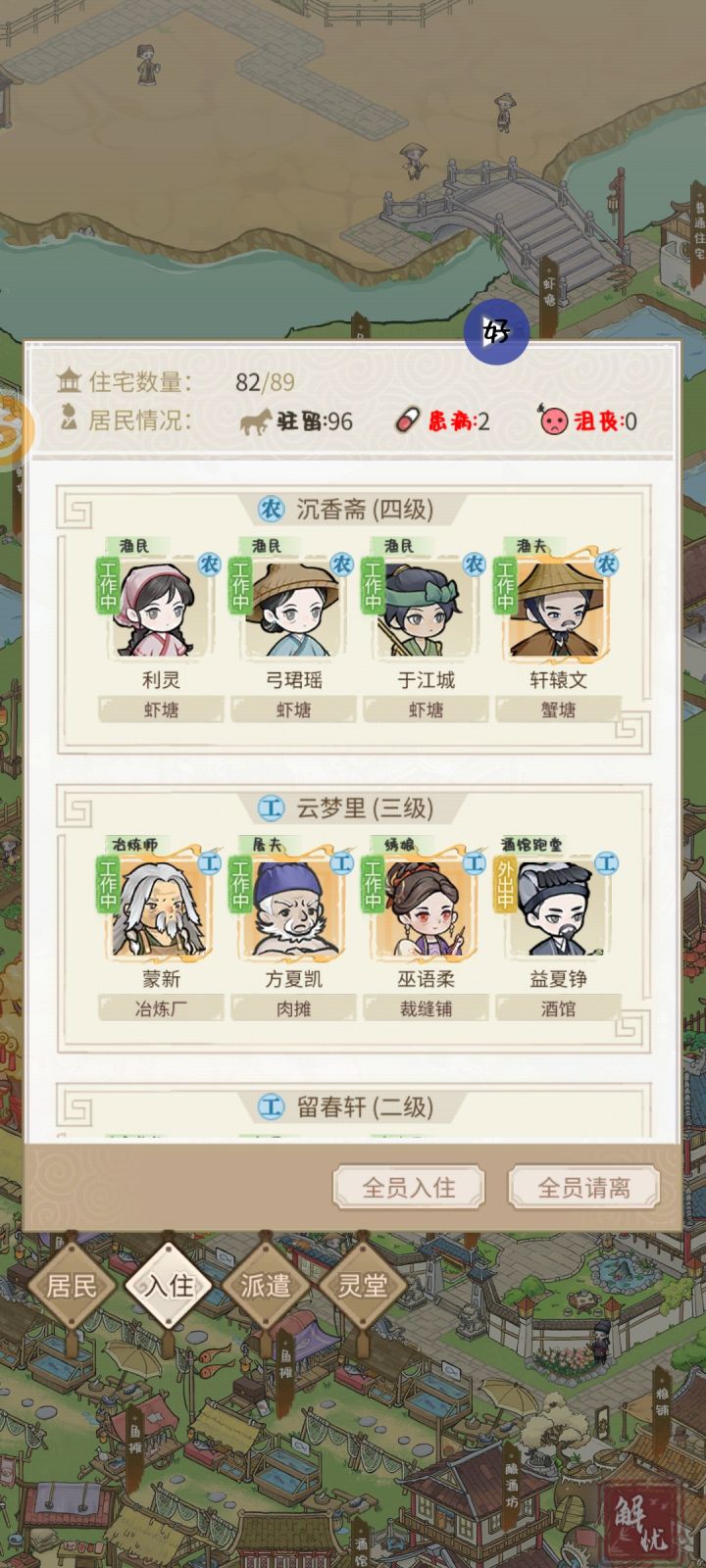Click the 全员请离 button

[x=583, y=1188]
